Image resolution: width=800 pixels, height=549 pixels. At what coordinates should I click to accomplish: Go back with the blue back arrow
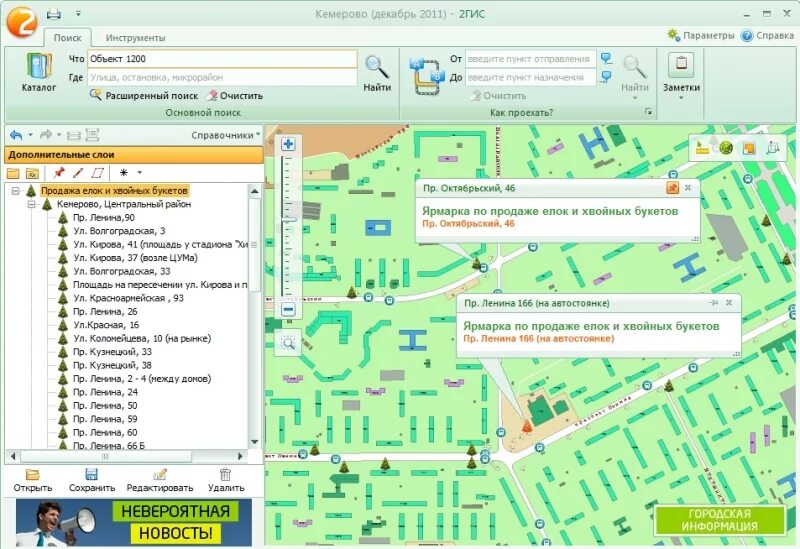pos(16,135)
